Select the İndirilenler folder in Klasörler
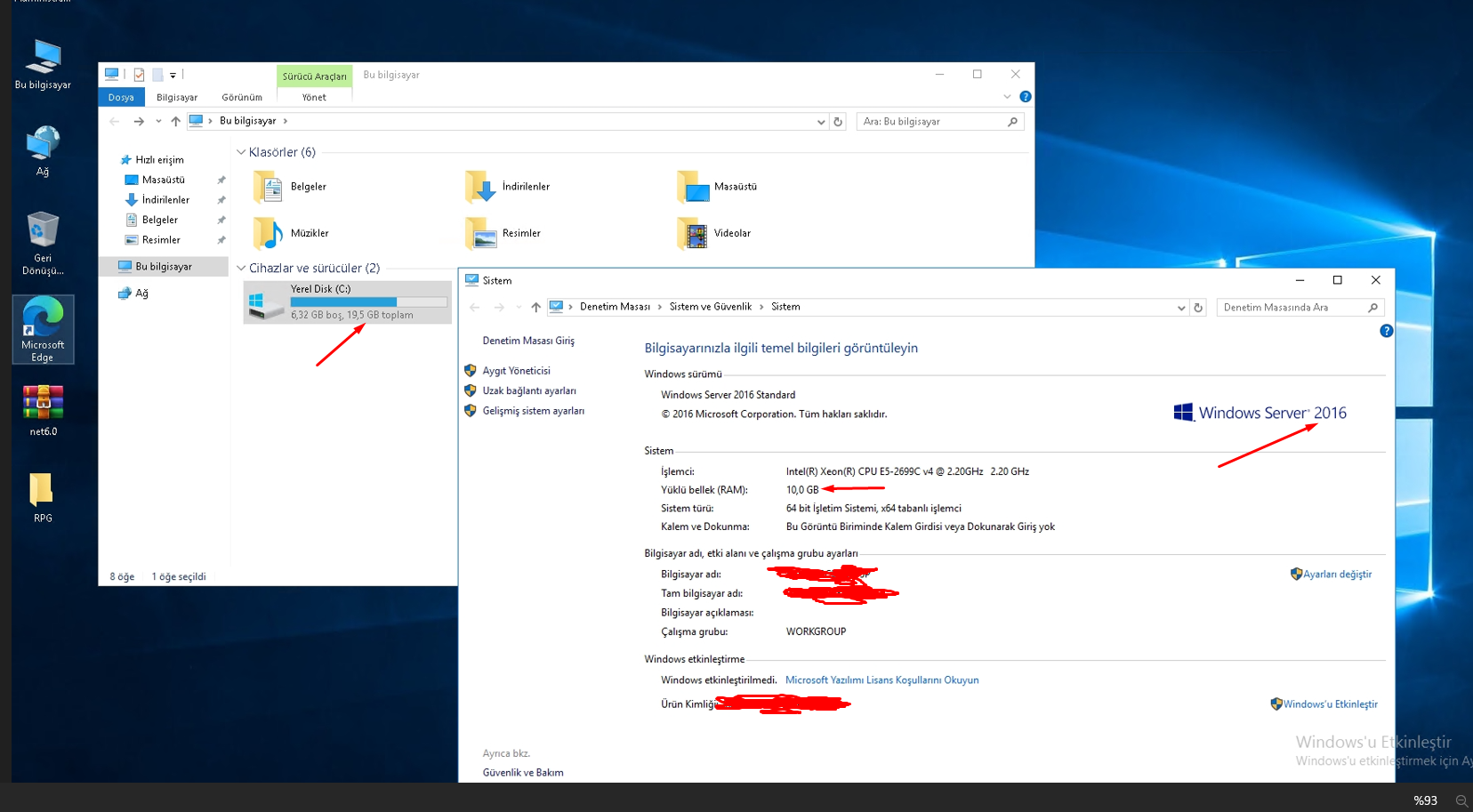The height and width of the screenshot is (812, 1473). (x=508, y=187)
